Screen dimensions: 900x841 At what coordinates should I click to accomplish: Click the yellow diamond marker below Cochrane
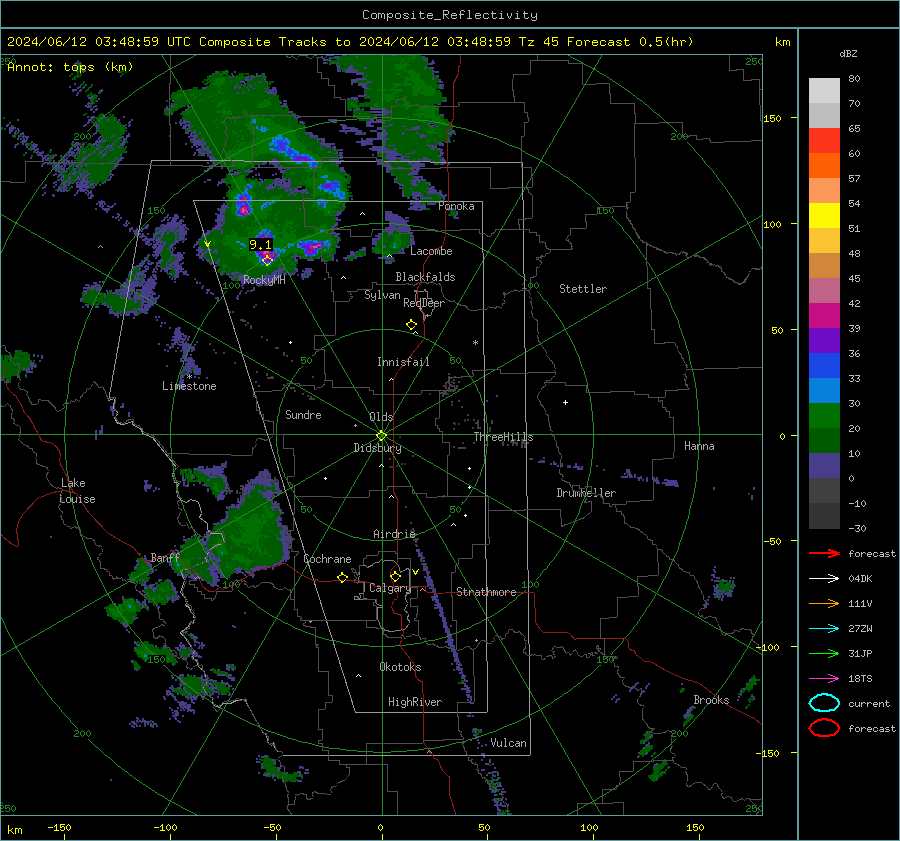(x=342, y=577)
